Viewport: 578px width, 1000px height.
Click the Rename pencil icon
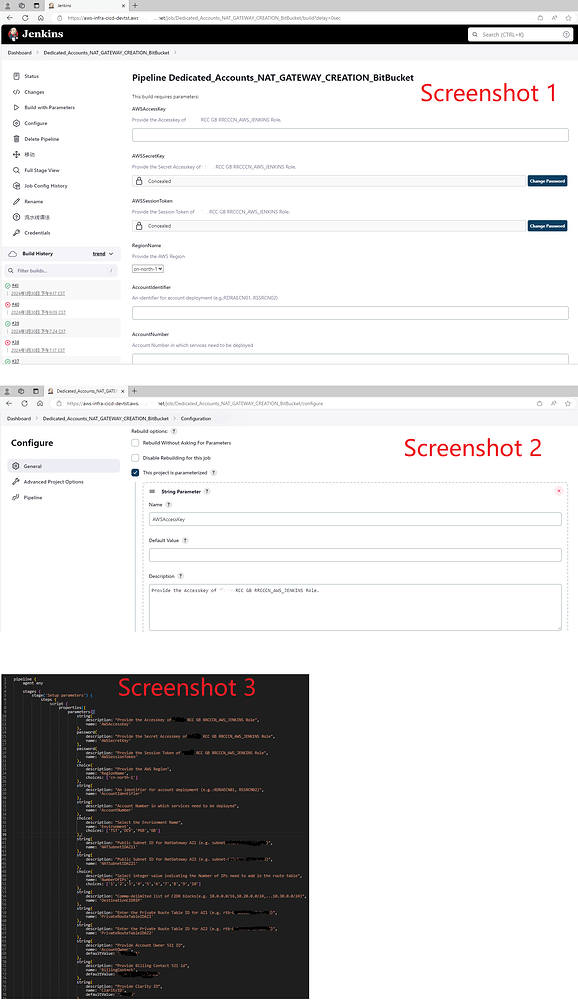click(16, 202)
